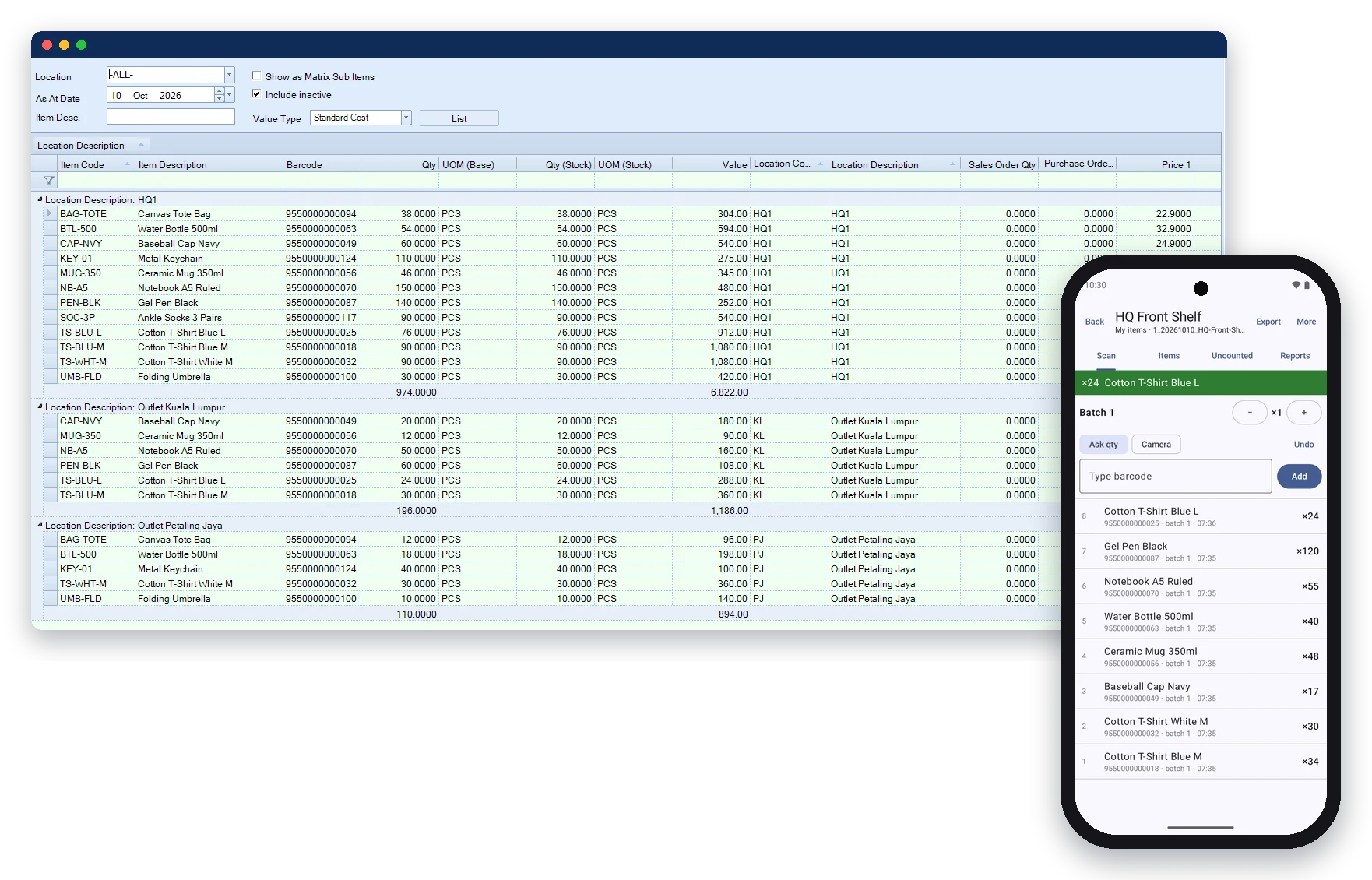The height and width of the screenshot is (880, 1372).
Task: Click the HQ1 subtotal value 6,822.00
Action: pyautogui.click(x=729, y=392)
